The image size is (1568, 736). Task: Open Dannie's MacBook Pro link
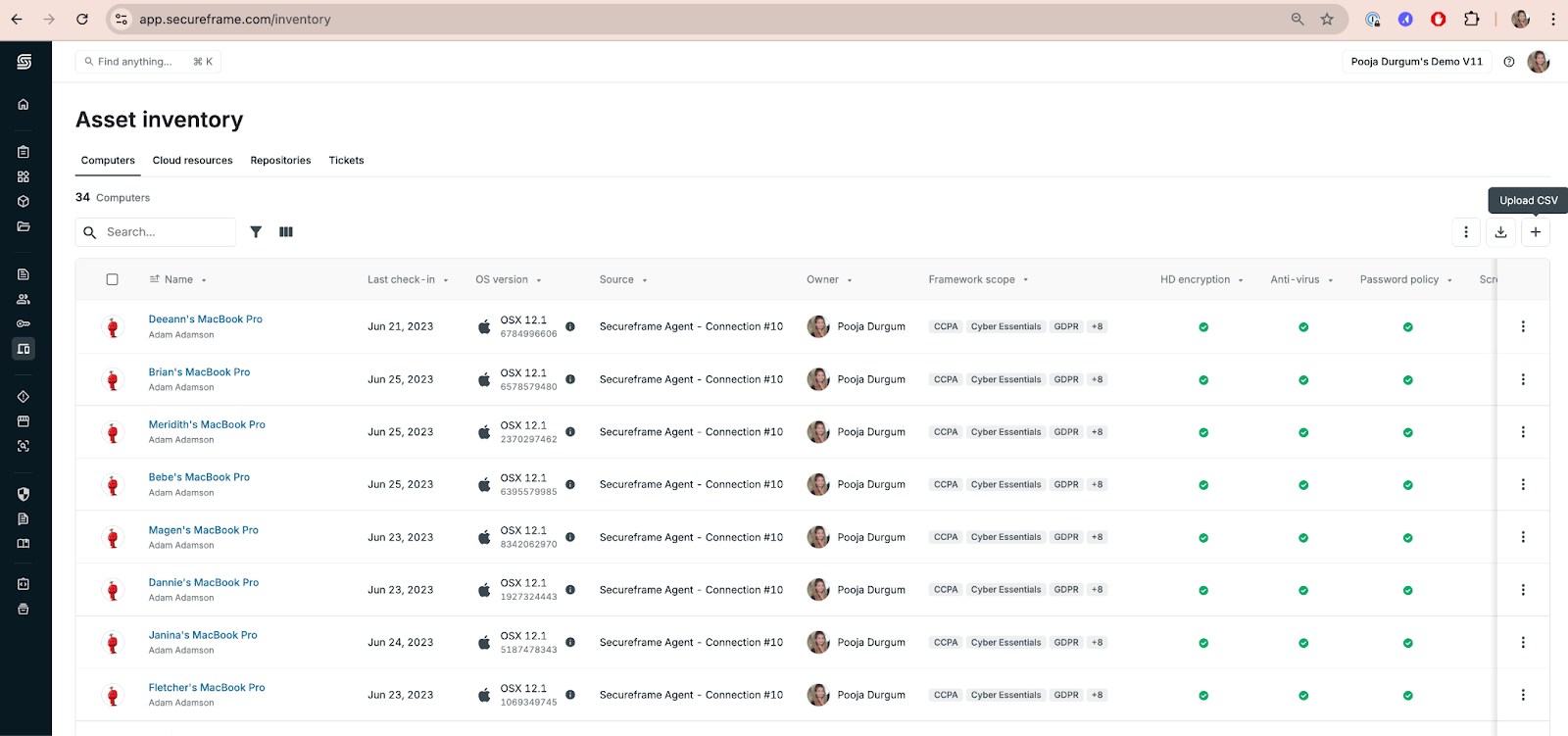click(204, 582)
